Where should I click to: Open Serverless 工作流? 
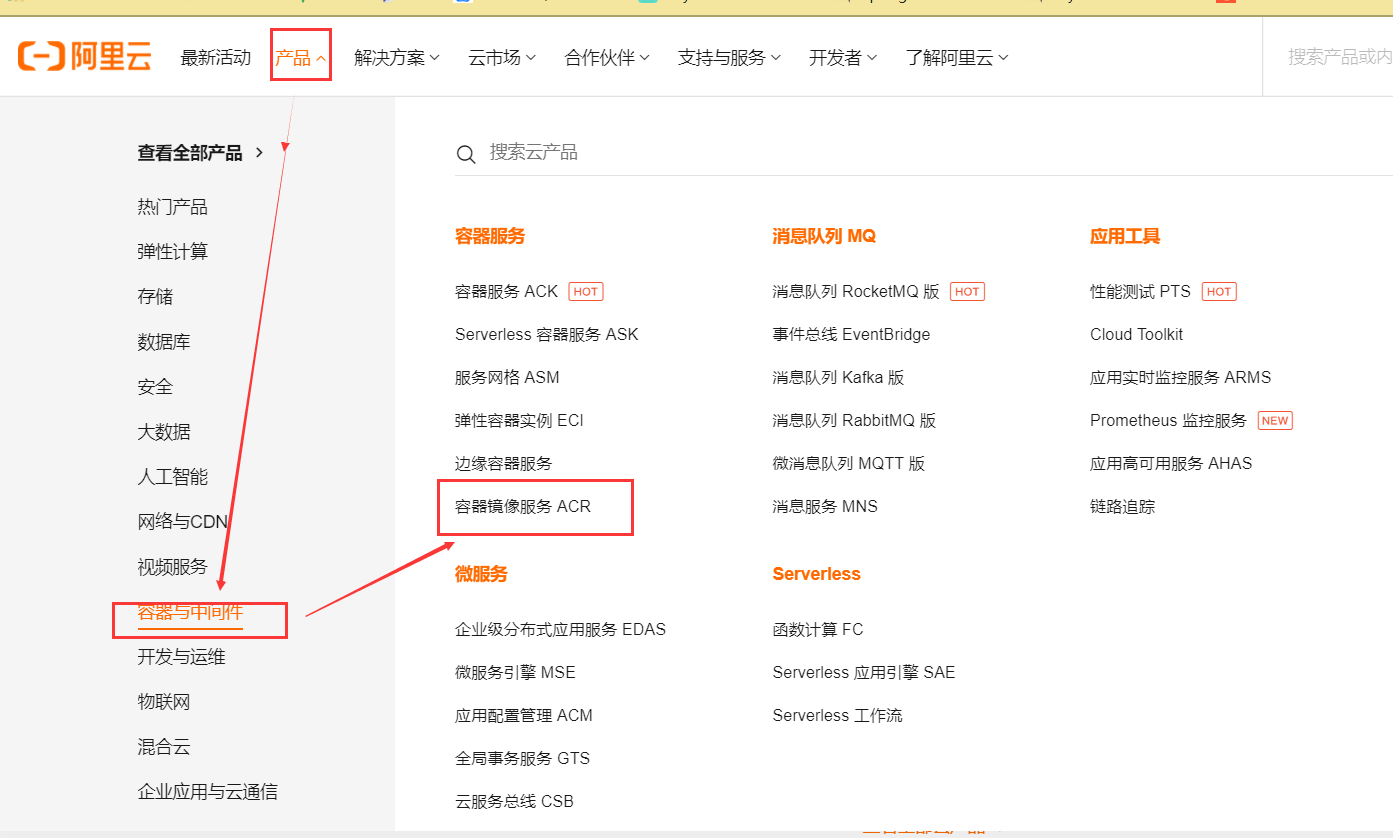[x=837, y=716]
